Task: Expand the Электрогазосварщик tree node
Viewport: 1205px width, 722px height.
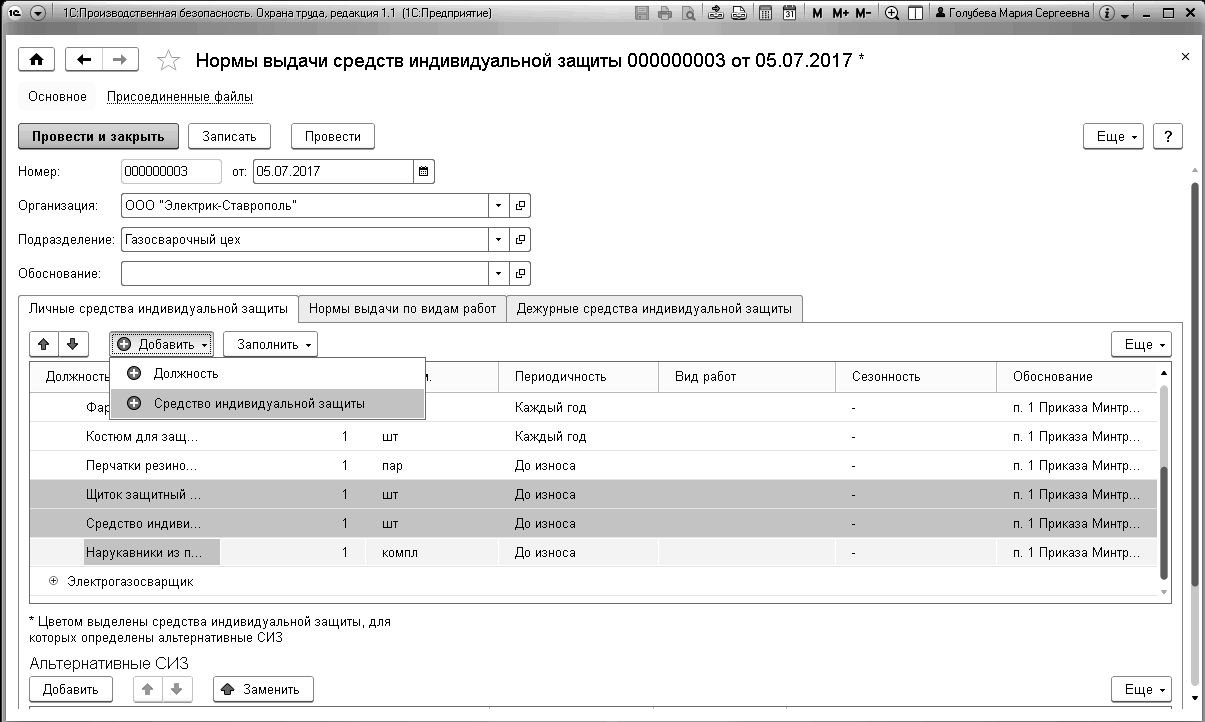Action: coord(54,581)
